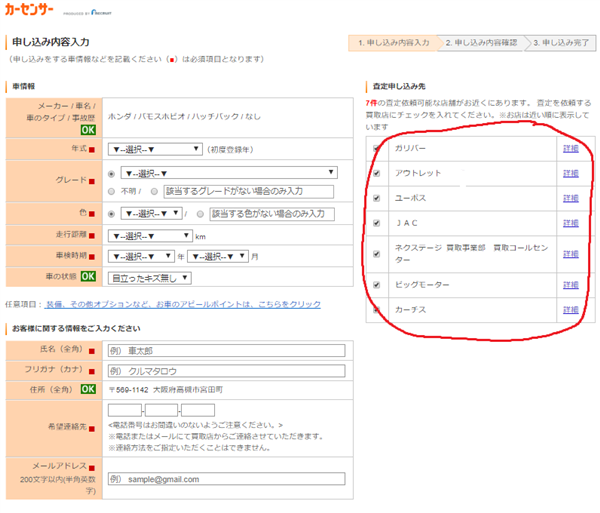This screenshot has width=600, height=513.
Task: Focus the メールアドレス email field
Action: [x=225, y=479]
